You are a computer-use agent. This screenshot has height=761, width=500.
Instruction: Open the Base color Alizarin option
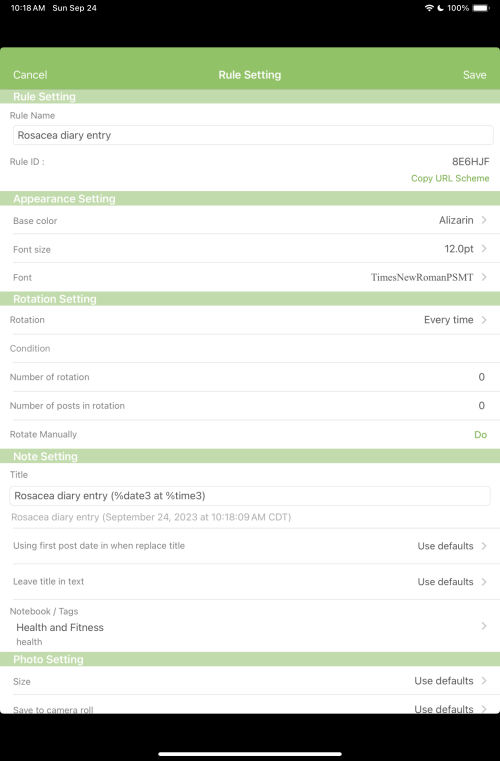250,220
